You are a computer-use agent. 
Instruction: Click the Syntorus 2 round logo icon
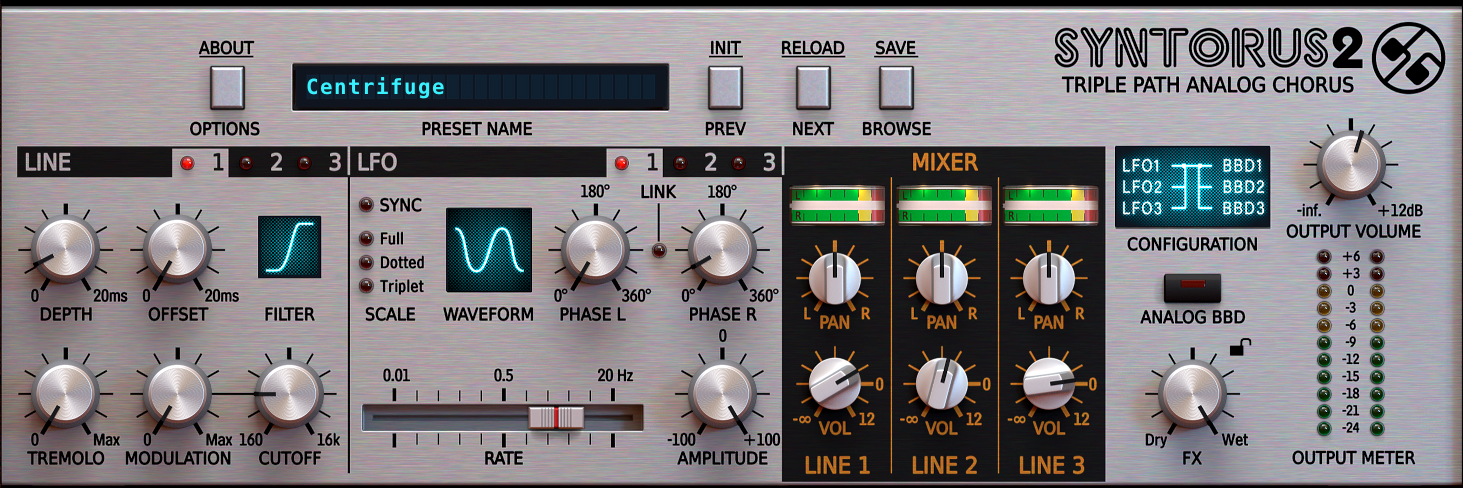[1408, 57]
